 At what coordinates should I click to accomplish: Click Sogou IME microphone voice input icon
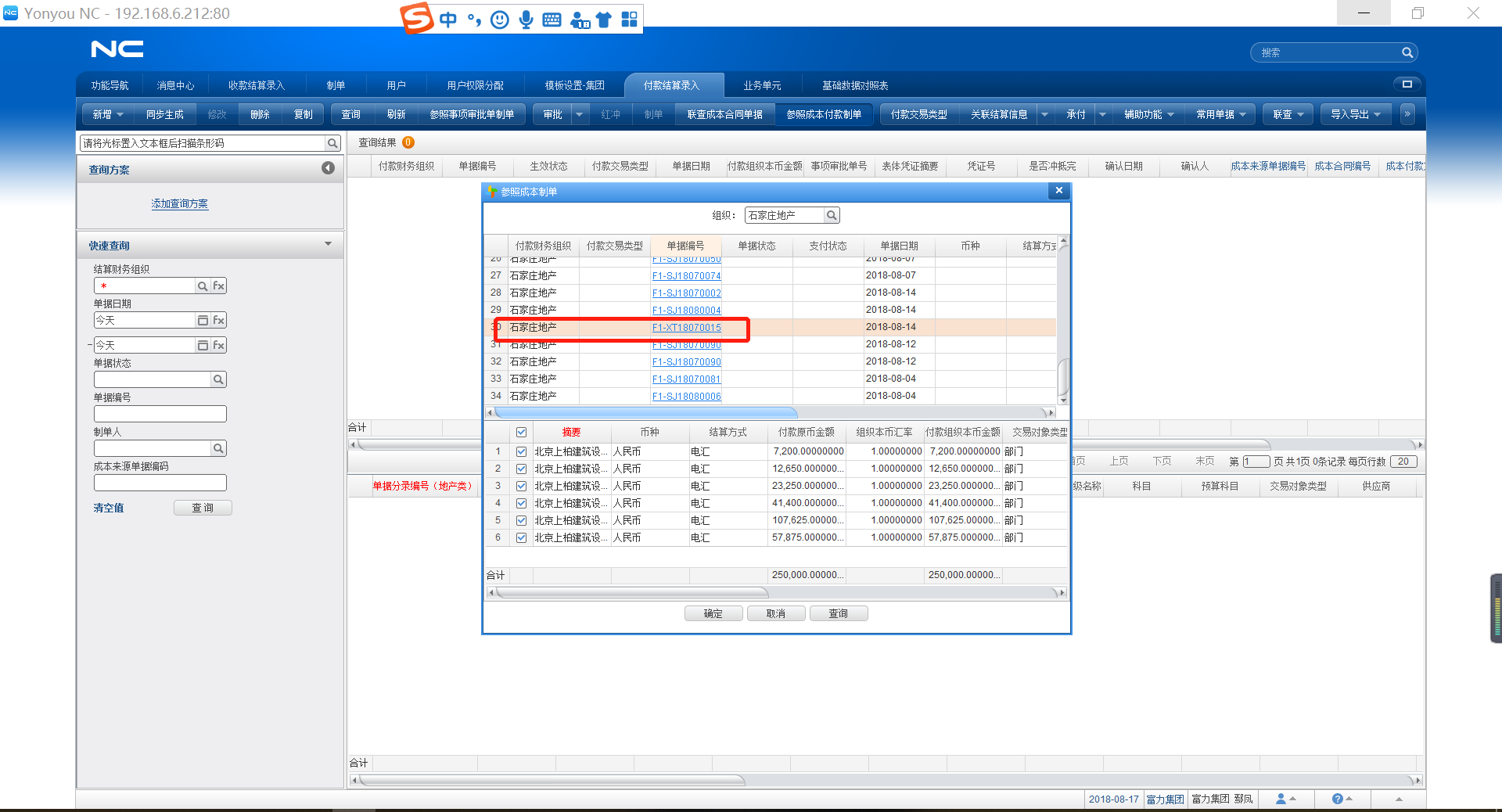(526, 20)
